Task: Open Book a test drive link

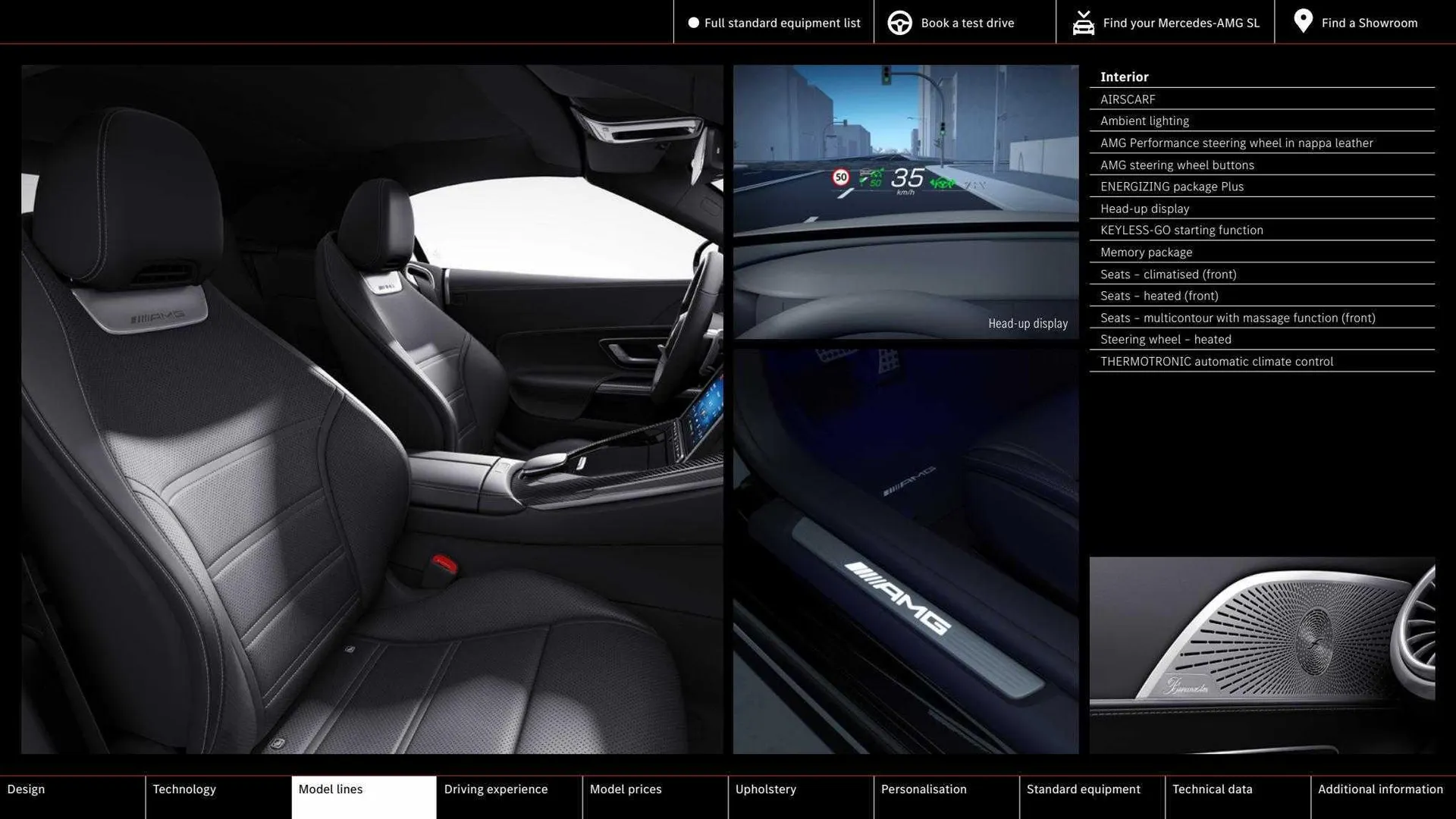Action: click(x=967, y=23)
